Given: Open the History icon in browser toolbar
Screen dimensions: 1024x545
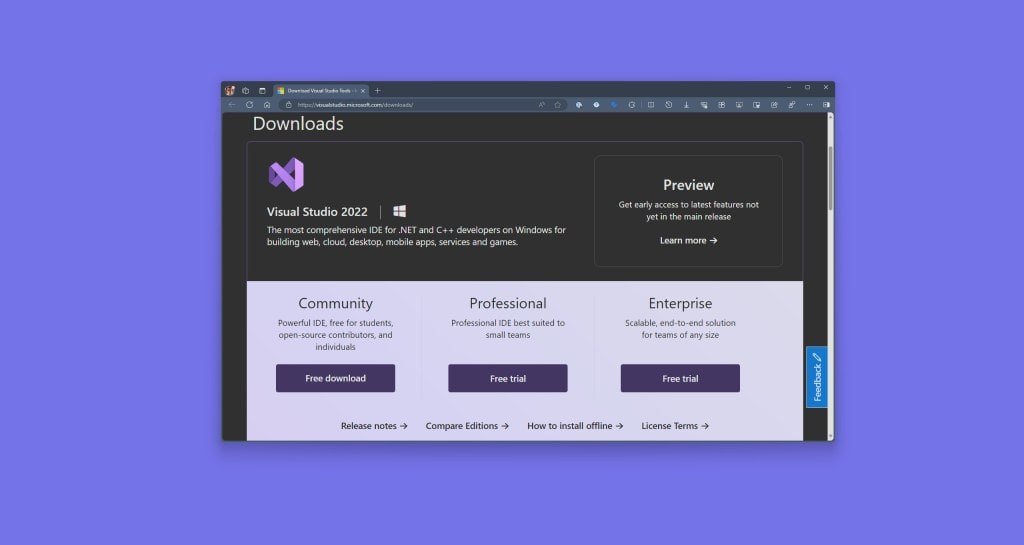Looking at the screenshot, I should [x=668, y=104].
